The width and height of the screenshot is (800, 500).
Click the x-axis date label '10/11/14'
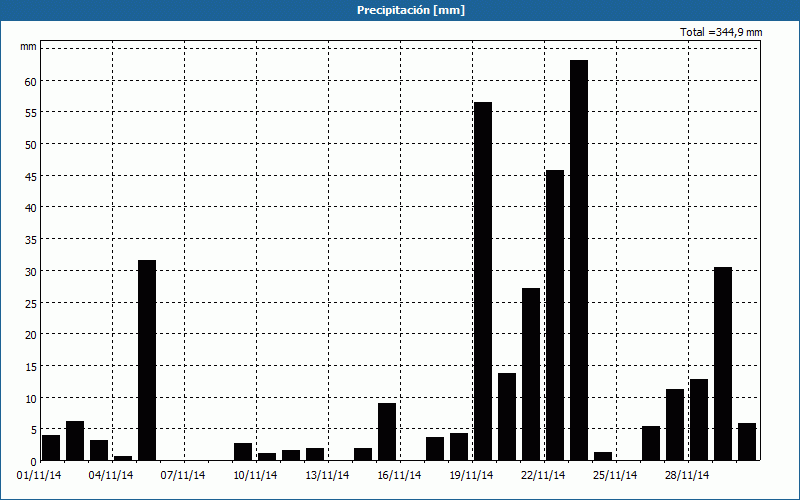point(255,476)
